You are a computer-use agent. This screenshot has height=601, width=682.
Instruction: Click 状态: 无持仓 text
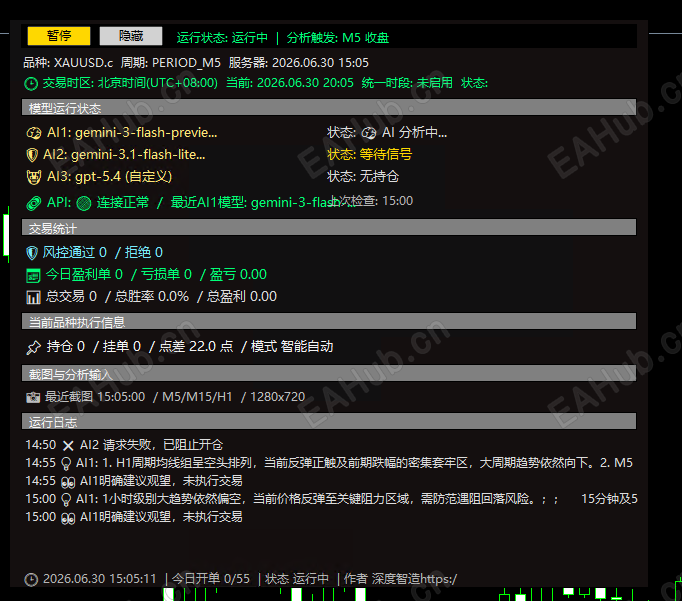(363, 177)
